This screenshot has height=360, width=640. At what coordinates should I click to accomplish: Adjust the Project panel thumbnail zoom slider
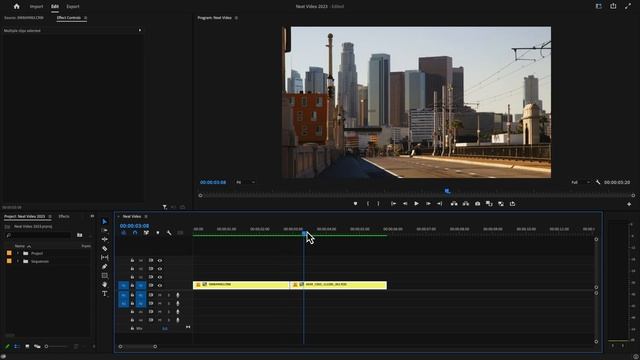[56, 347]
